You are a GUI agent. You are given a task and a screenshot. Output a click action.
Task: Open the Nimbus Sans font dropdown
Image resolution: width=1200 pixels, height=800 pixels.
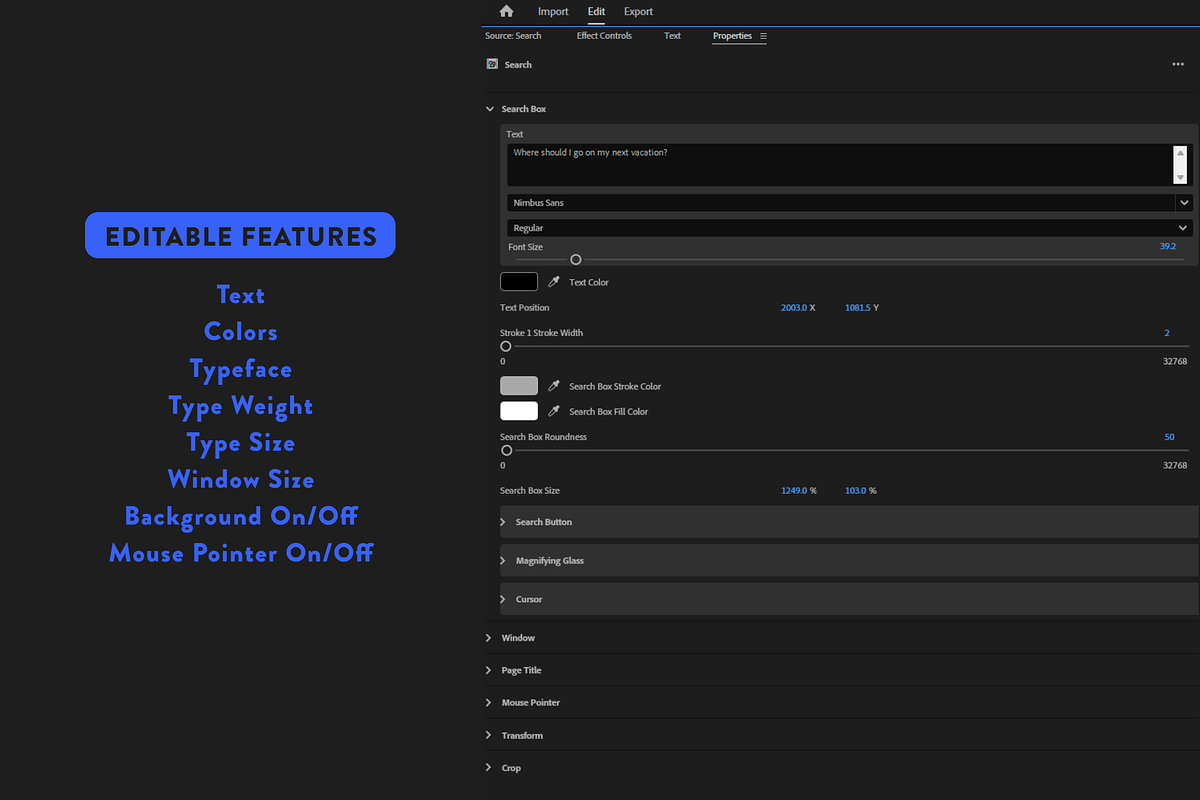(x=850, y=203)
